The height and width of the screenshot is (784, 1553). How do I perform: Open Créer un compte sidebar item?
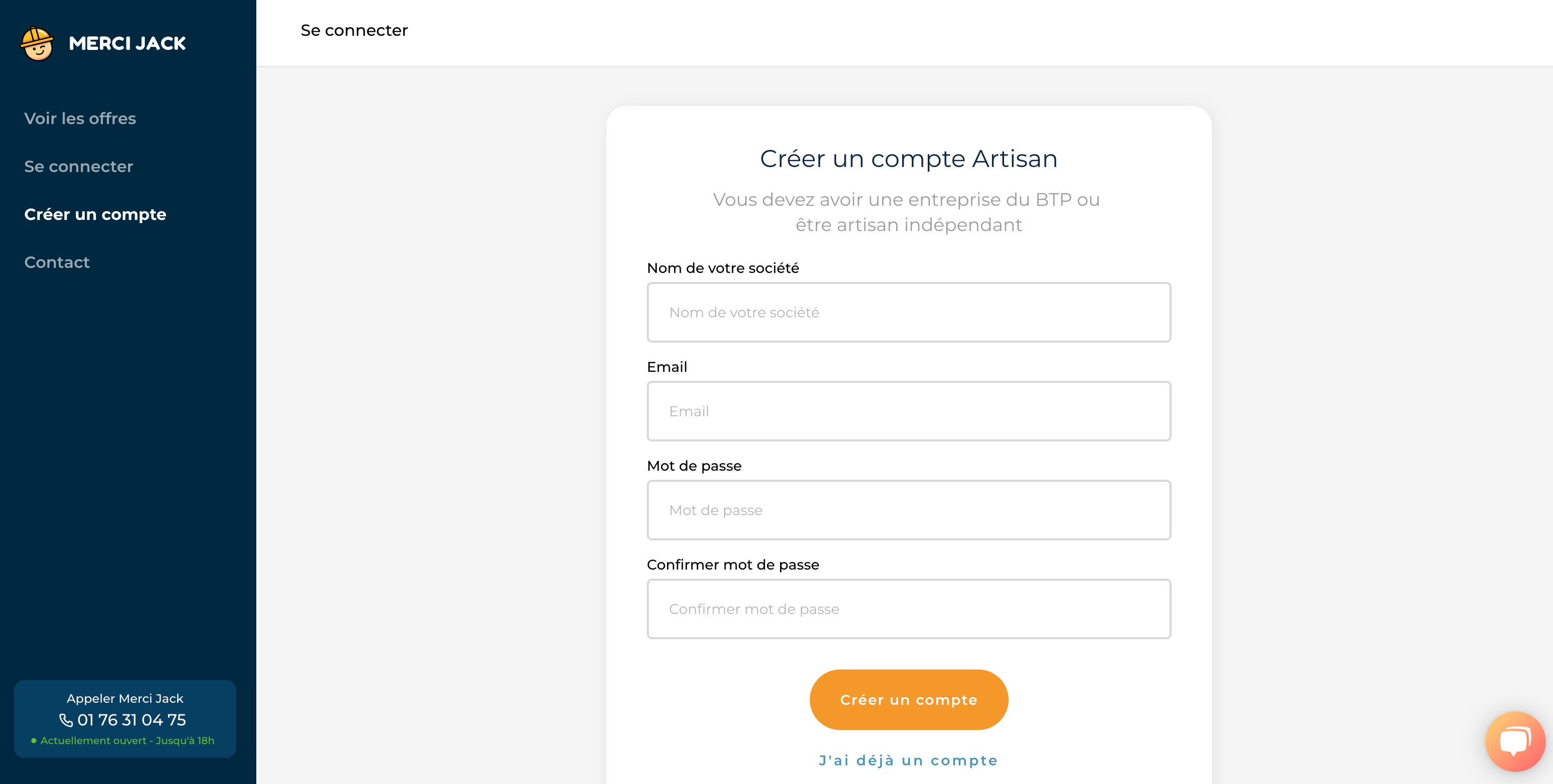95,214
